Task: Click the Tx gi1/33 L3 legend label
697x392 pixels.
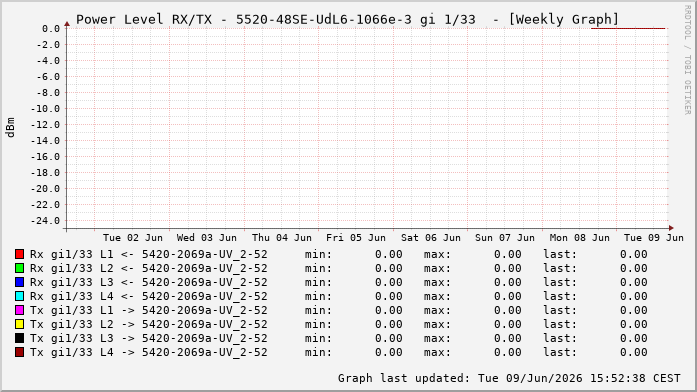Action: 148,338
